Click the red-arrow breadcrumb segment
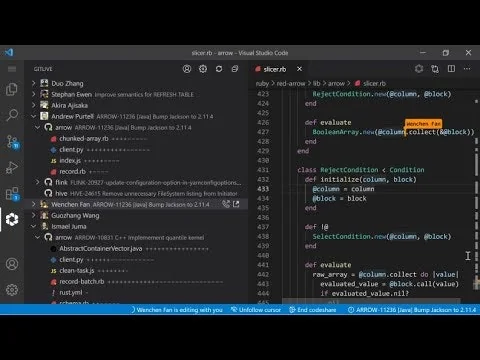Image resolution: width=480 pixels, height=360 pixels. pos(291,83)
